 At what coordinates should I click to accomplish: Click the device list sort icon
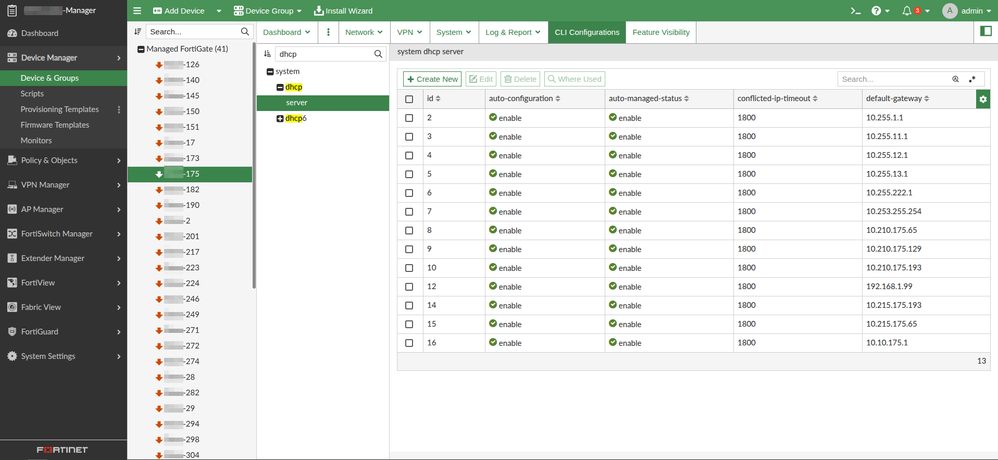[x=137, y=31]
